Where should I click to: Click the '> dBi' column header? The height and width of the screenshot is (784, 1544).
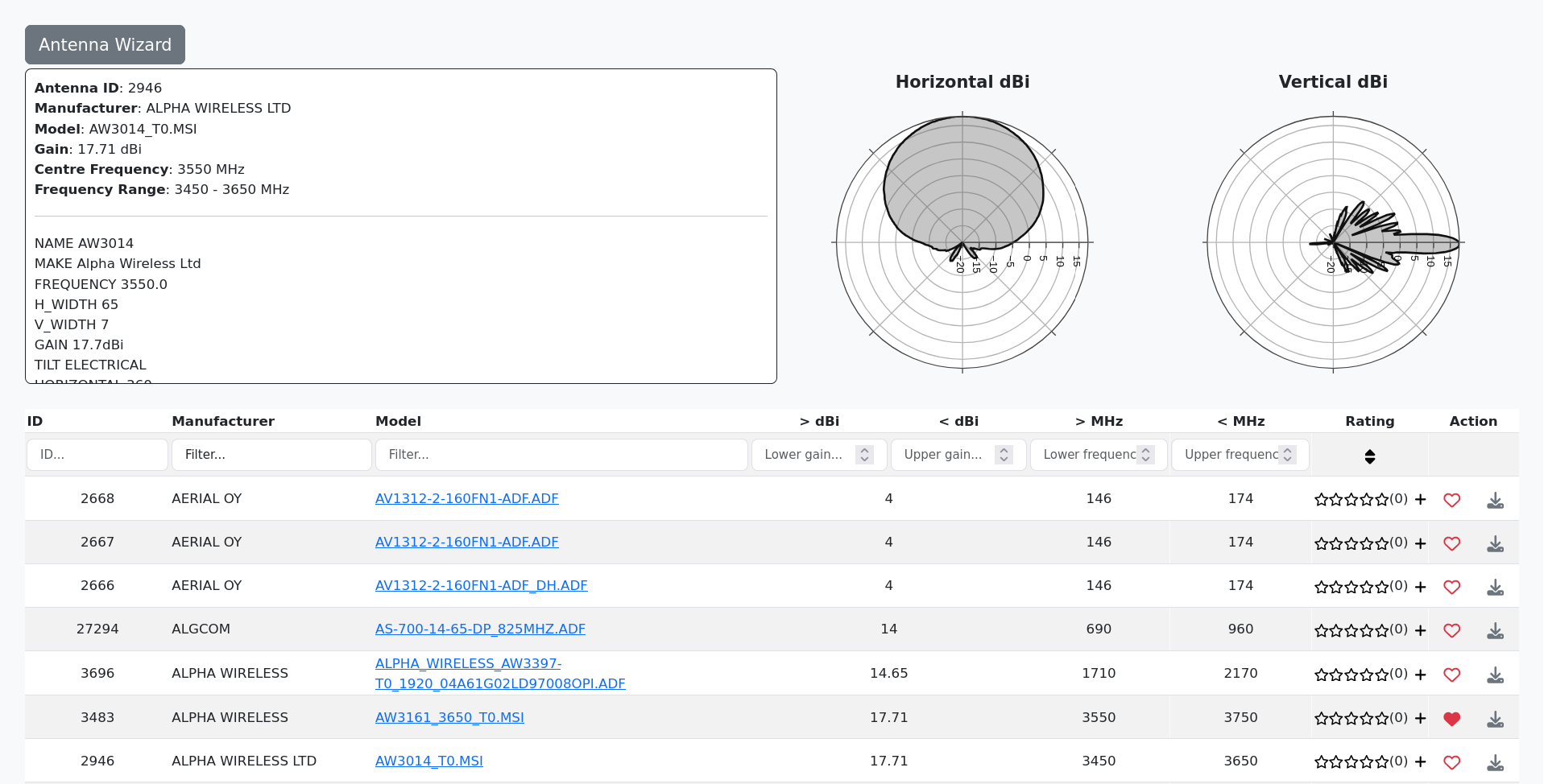click(x=819, y=421)
